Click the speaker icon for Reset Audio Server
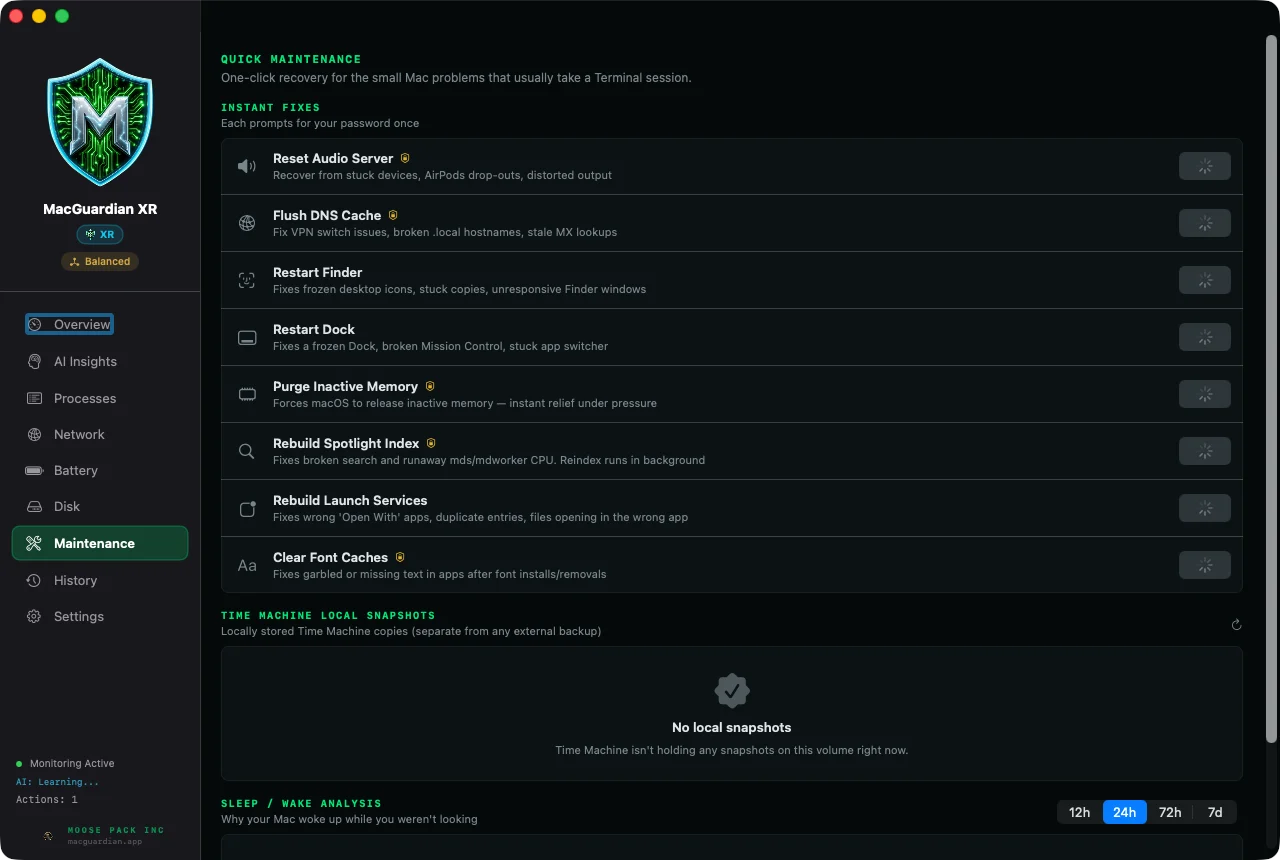1280x860 pixels. coord(247,166)
